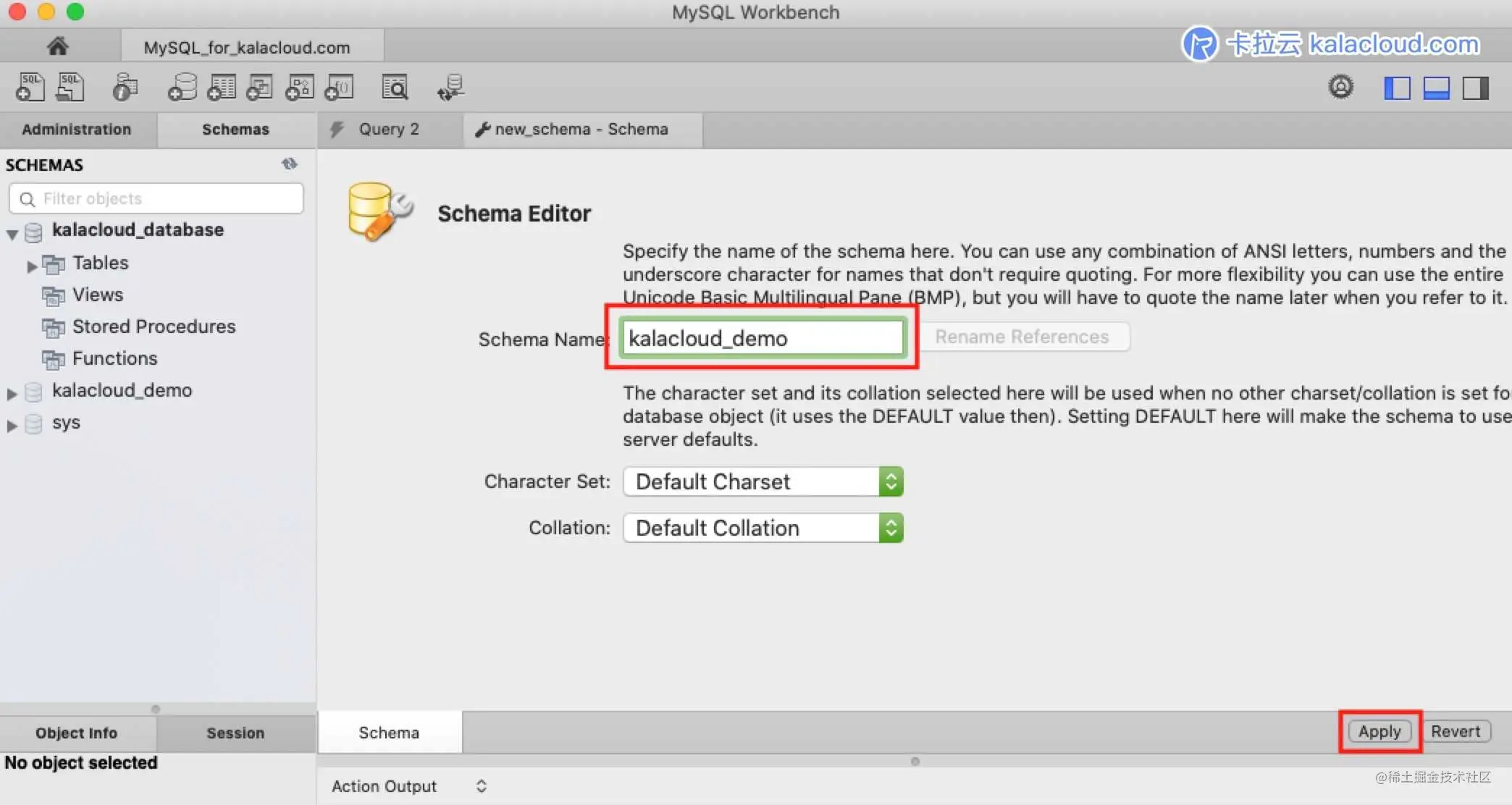
Task: Toggle the bottom output panel
Action: point(1436,88)
